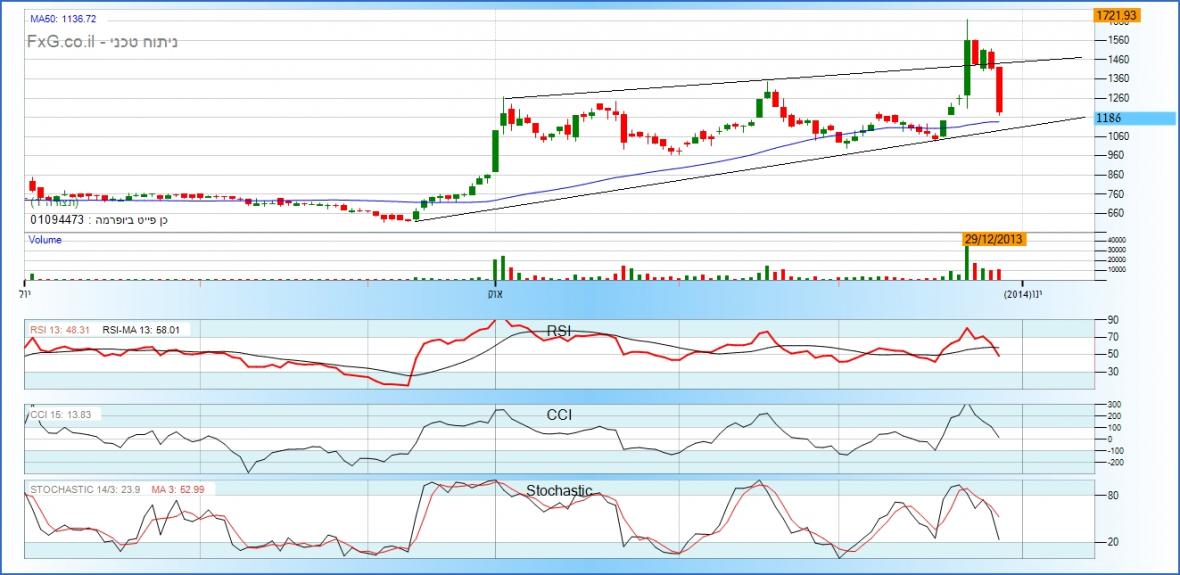The width and height of the screenshot is (1180, 575).
Task: Click the centered RSI panel title
Action: (x=559, y=331)
